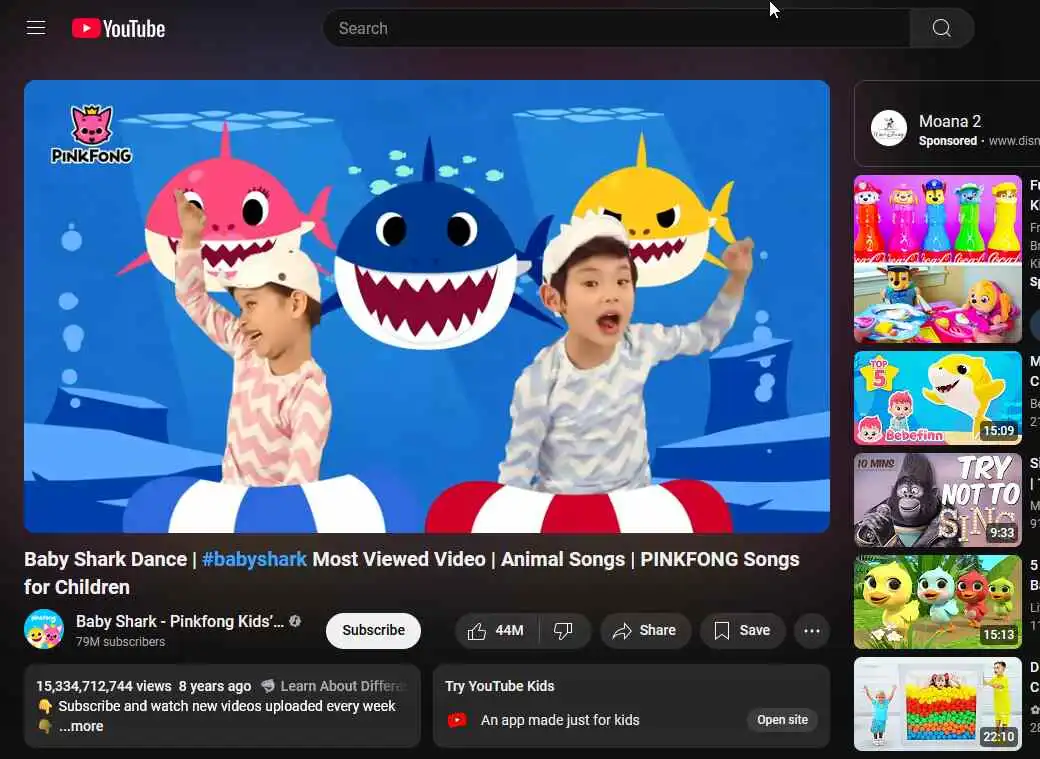Click the view count 15,334,712,744 views

103,686
